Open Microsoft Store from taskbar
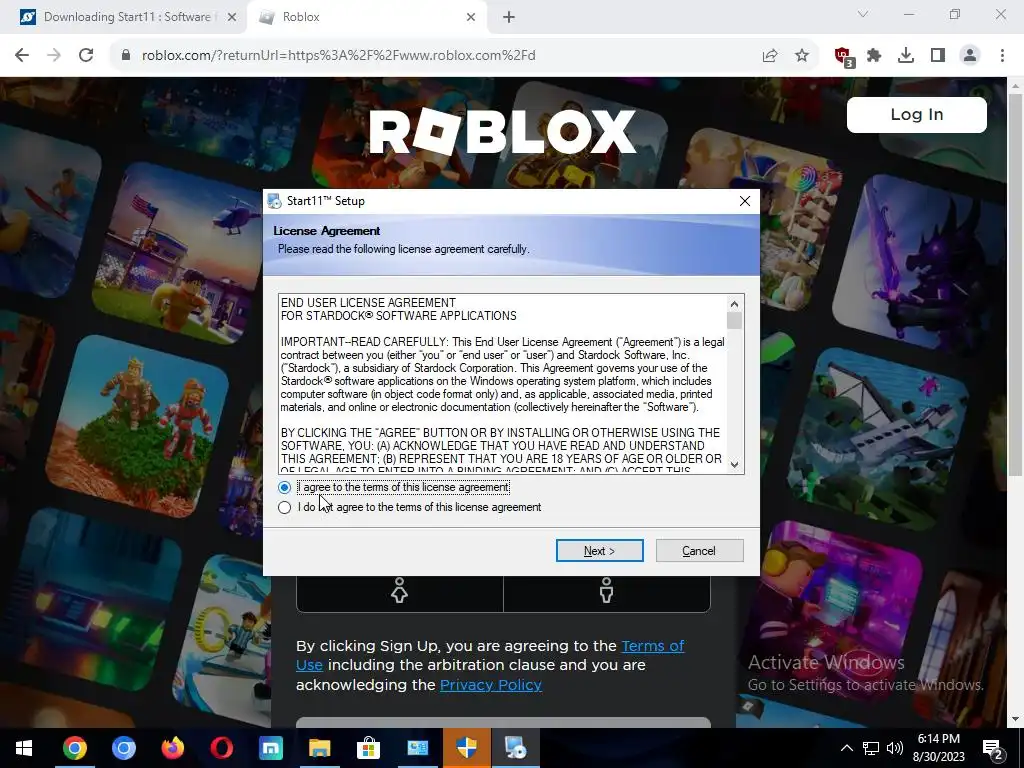Viewport: 1024px width, 768px height. coord(368,748)
